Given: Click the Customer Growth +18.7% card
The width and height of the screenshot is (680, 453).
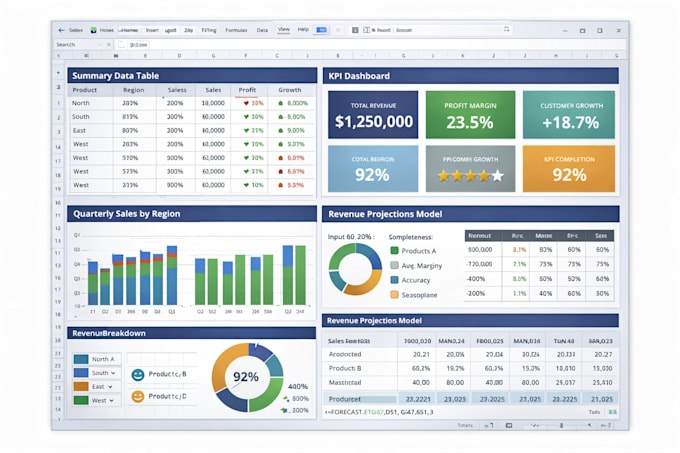Looking at the screenshot, I should click(569, 114).
